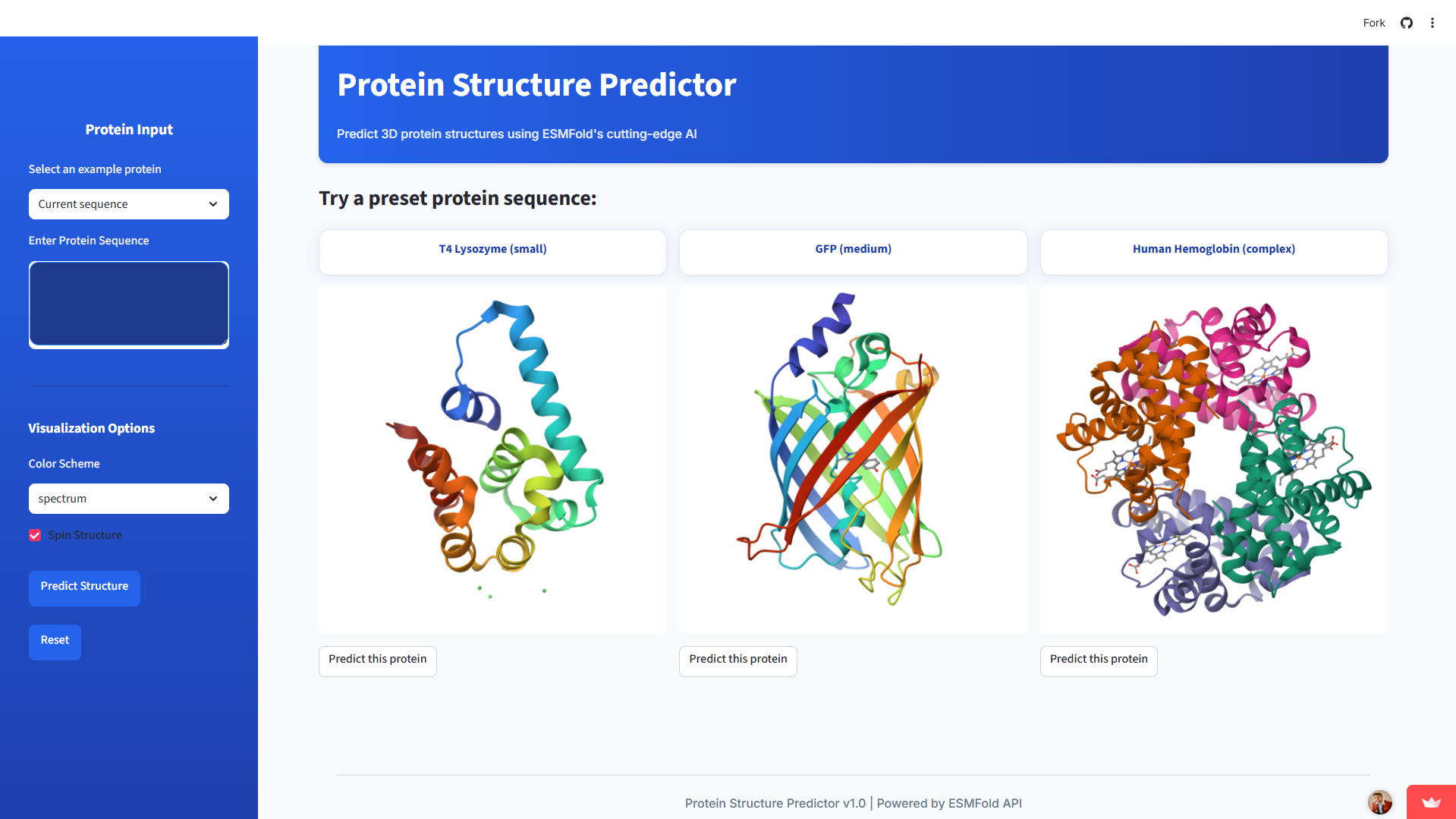1456x819 pixels.
Task: Predict the GFP protein
Action: point(737,661)
